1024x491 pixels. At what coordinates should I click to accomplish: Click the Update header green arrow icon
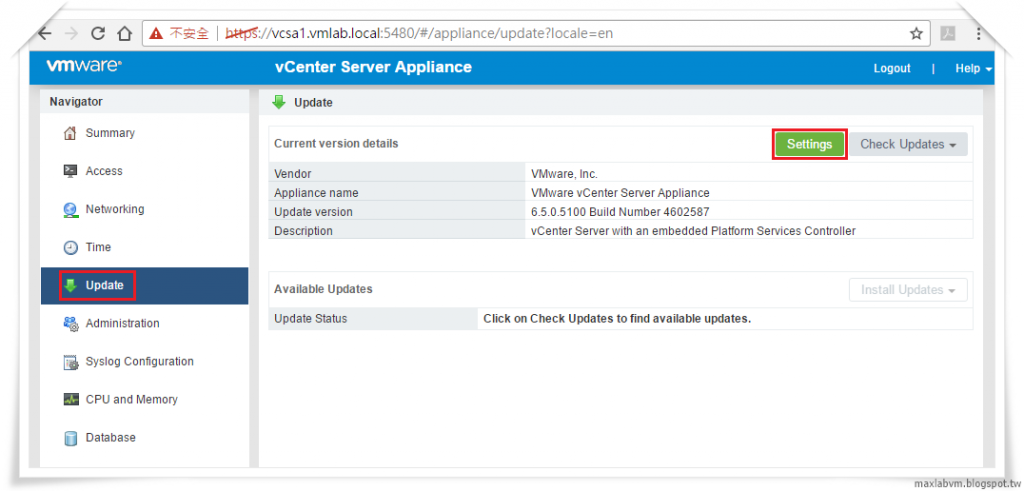coord(279,103)
